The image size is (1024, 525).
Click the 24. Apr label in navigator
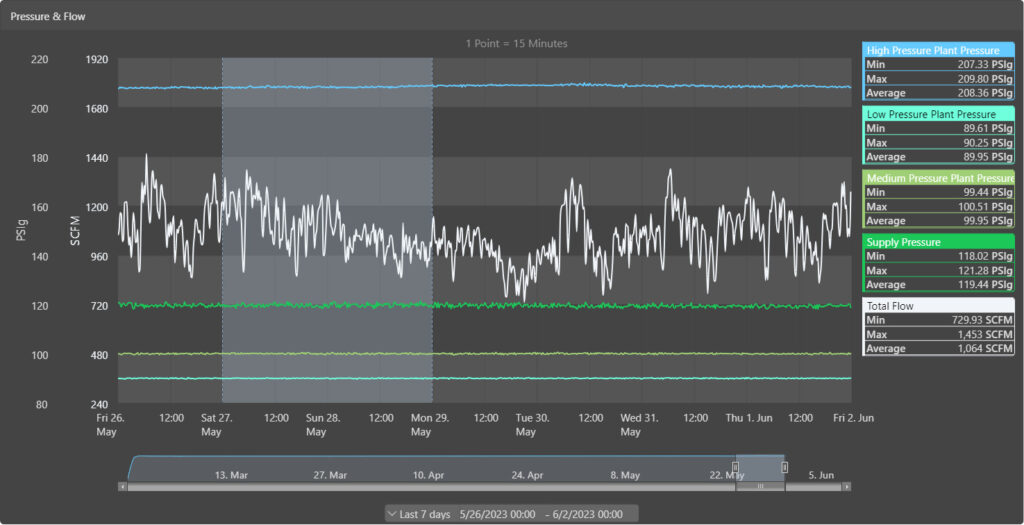tap(527, 475)
